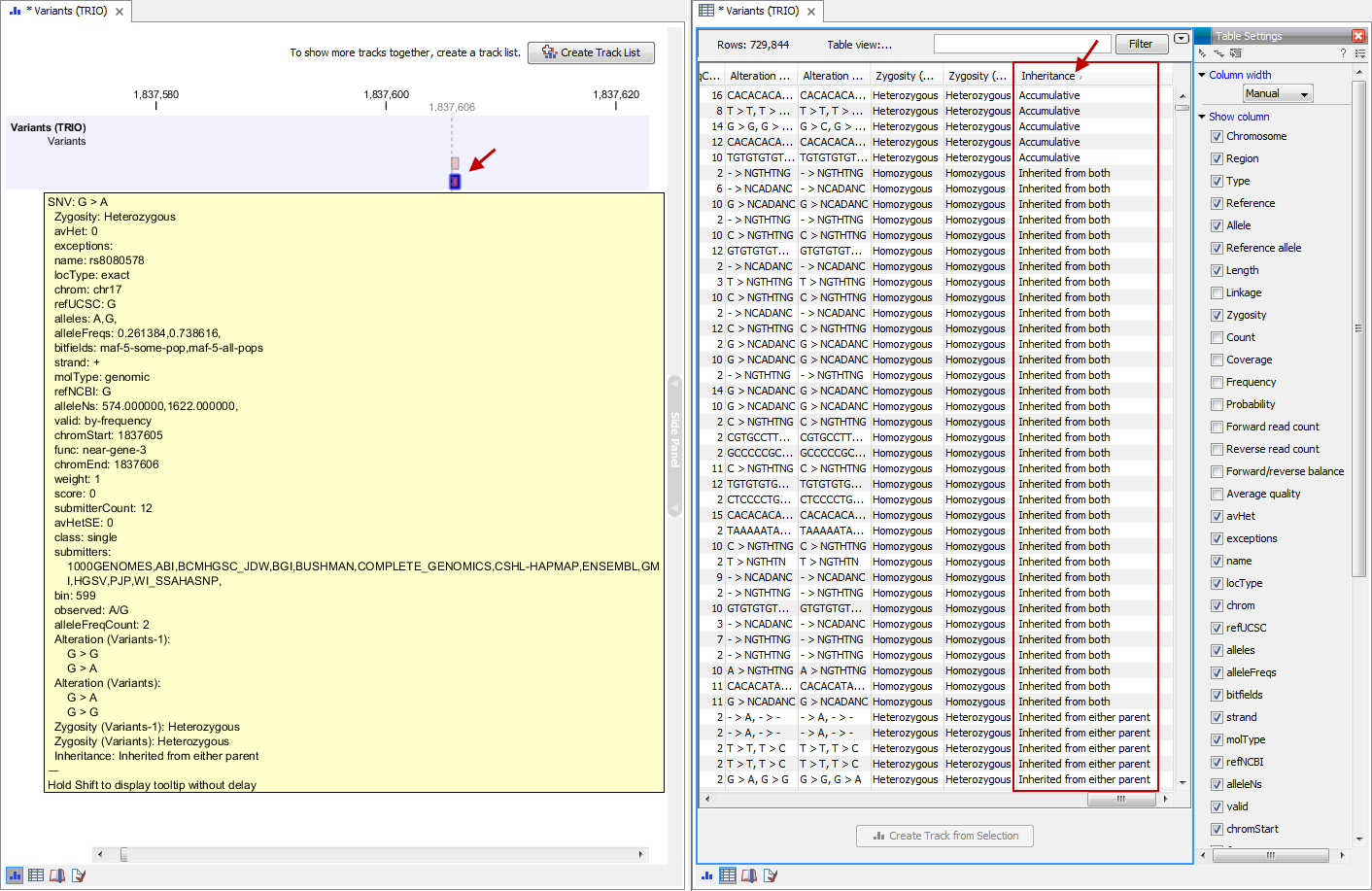Click the table filter text field
1372x891 pixels.
pyautogui.click(x=1021, y=44)
